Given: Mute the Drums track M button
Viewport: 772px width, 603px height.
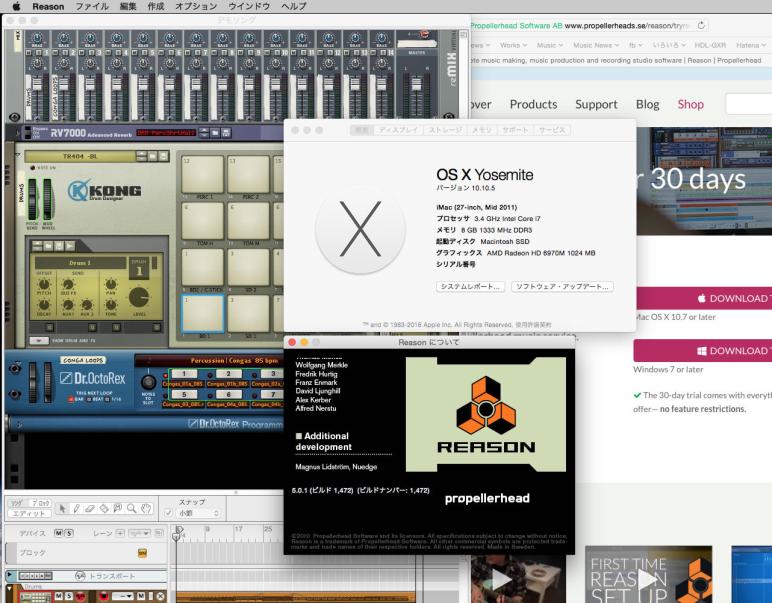Looking at the screenshot, I should 59,596.
